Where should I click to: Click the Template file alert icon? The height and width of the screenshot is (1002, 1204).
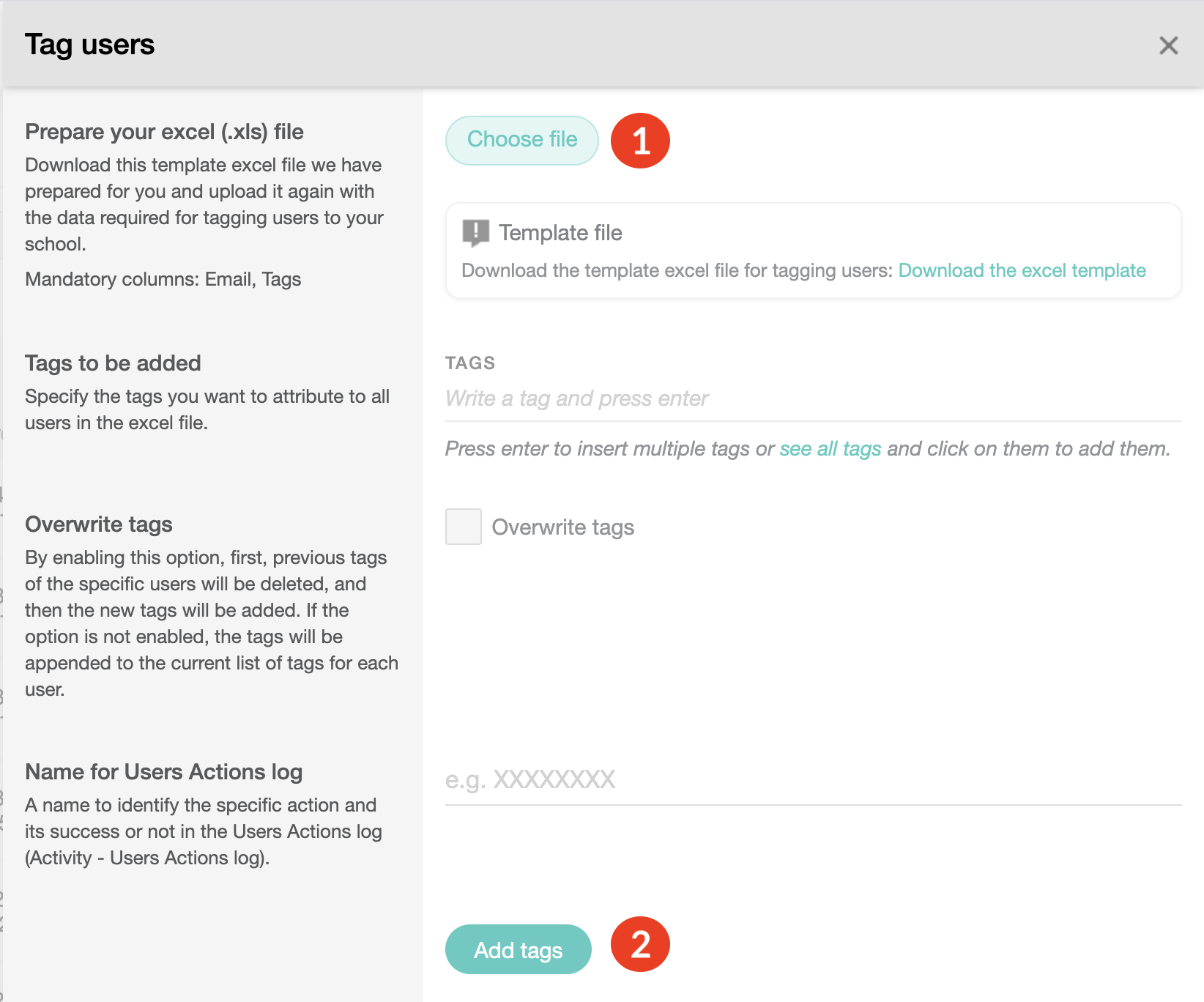pos(475,232)
